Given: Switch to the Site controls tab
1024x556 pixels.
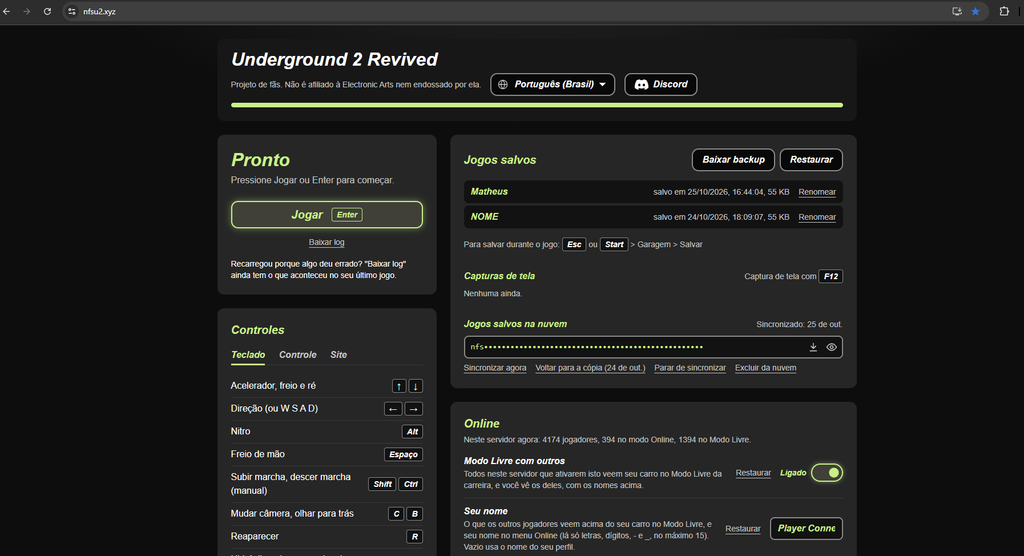Looking at the screenshot, I should (x=338, y=355).
